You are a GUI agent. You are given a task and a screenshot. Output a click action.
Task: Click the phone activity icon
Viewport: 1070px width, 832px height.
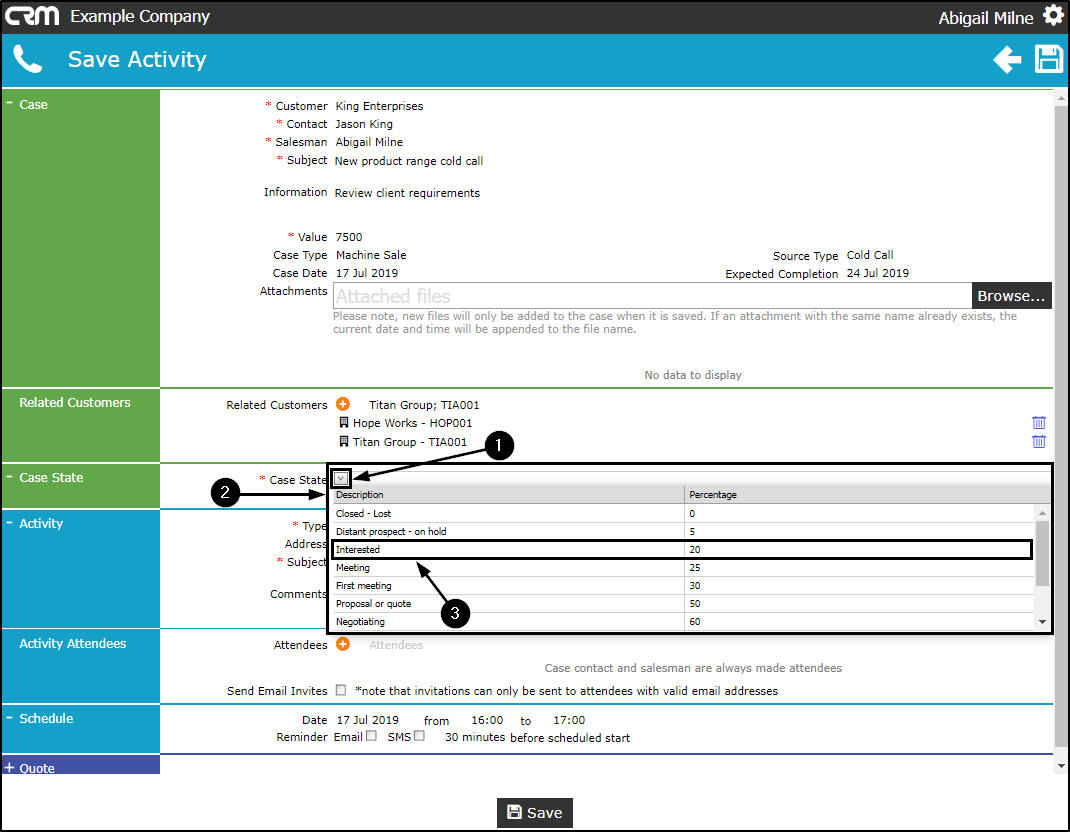pos(27,59)
